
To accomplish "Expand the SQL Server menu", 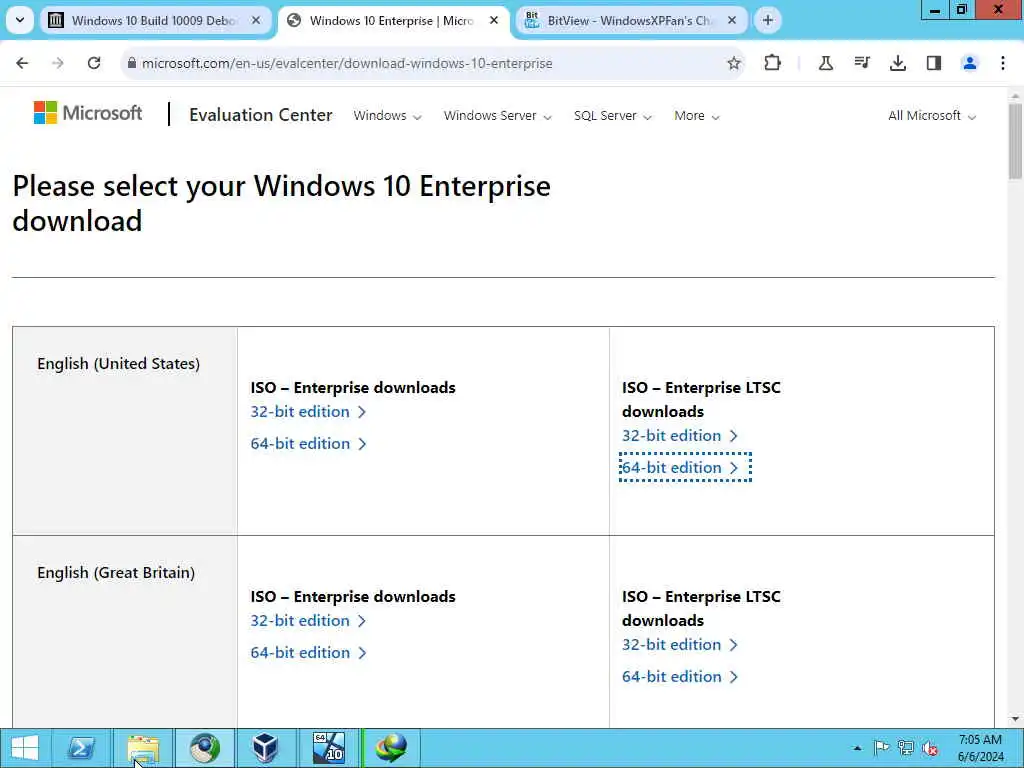I will (613, 116).
